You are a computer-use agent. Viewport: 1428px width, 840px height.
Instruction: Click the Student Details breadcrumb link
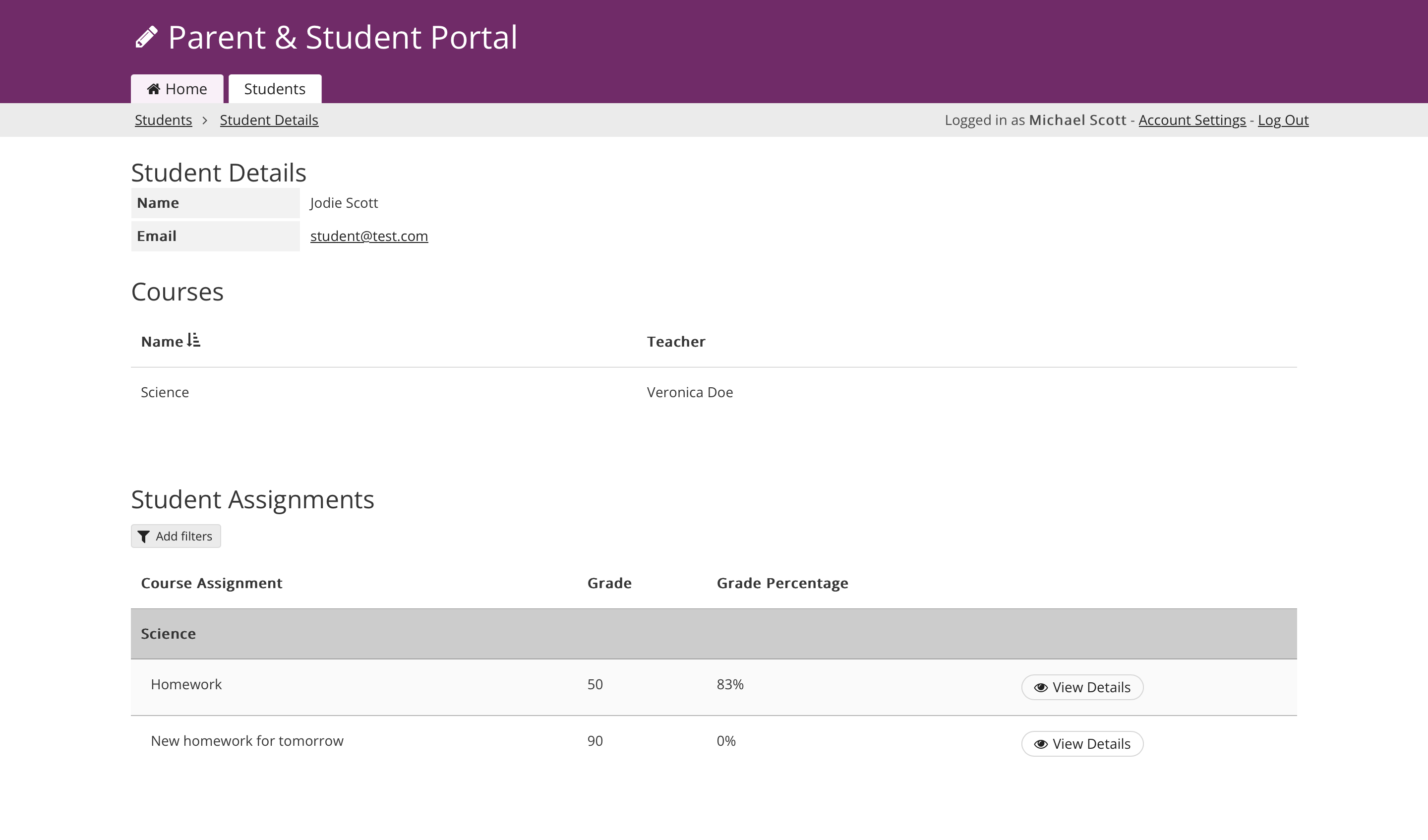(x=269, y=120)
